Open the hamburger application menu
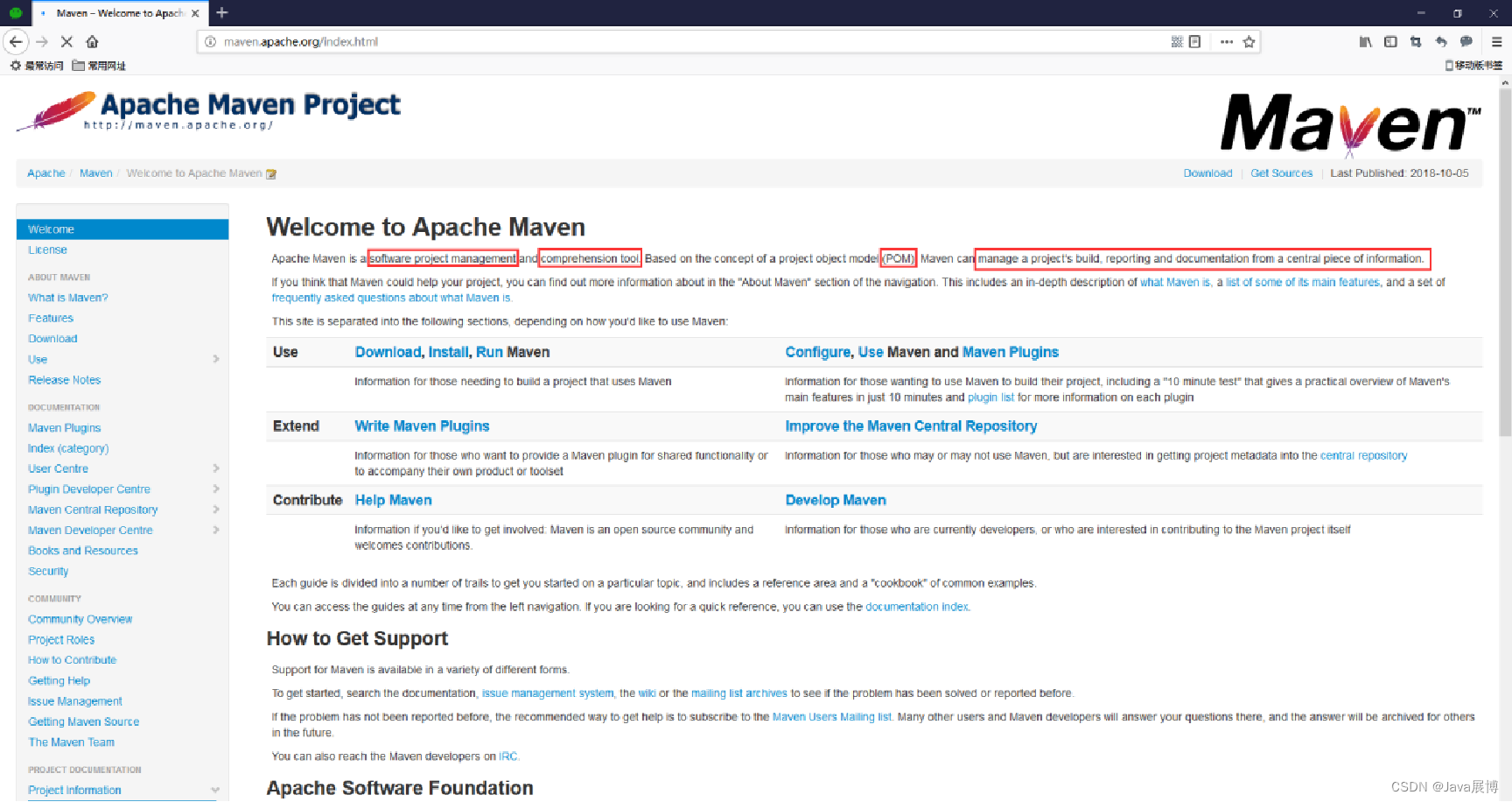This screenshot has width=1512, height=802. pos(1496,41)
